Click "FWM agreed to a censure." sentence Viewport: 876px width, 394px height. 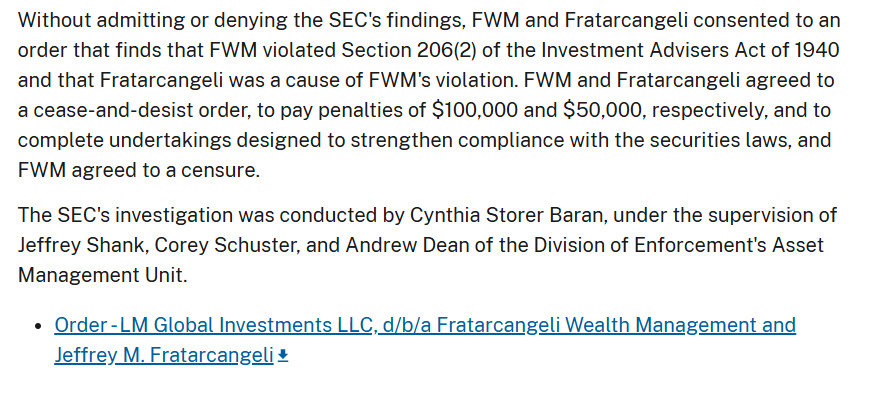coord(139,170)
